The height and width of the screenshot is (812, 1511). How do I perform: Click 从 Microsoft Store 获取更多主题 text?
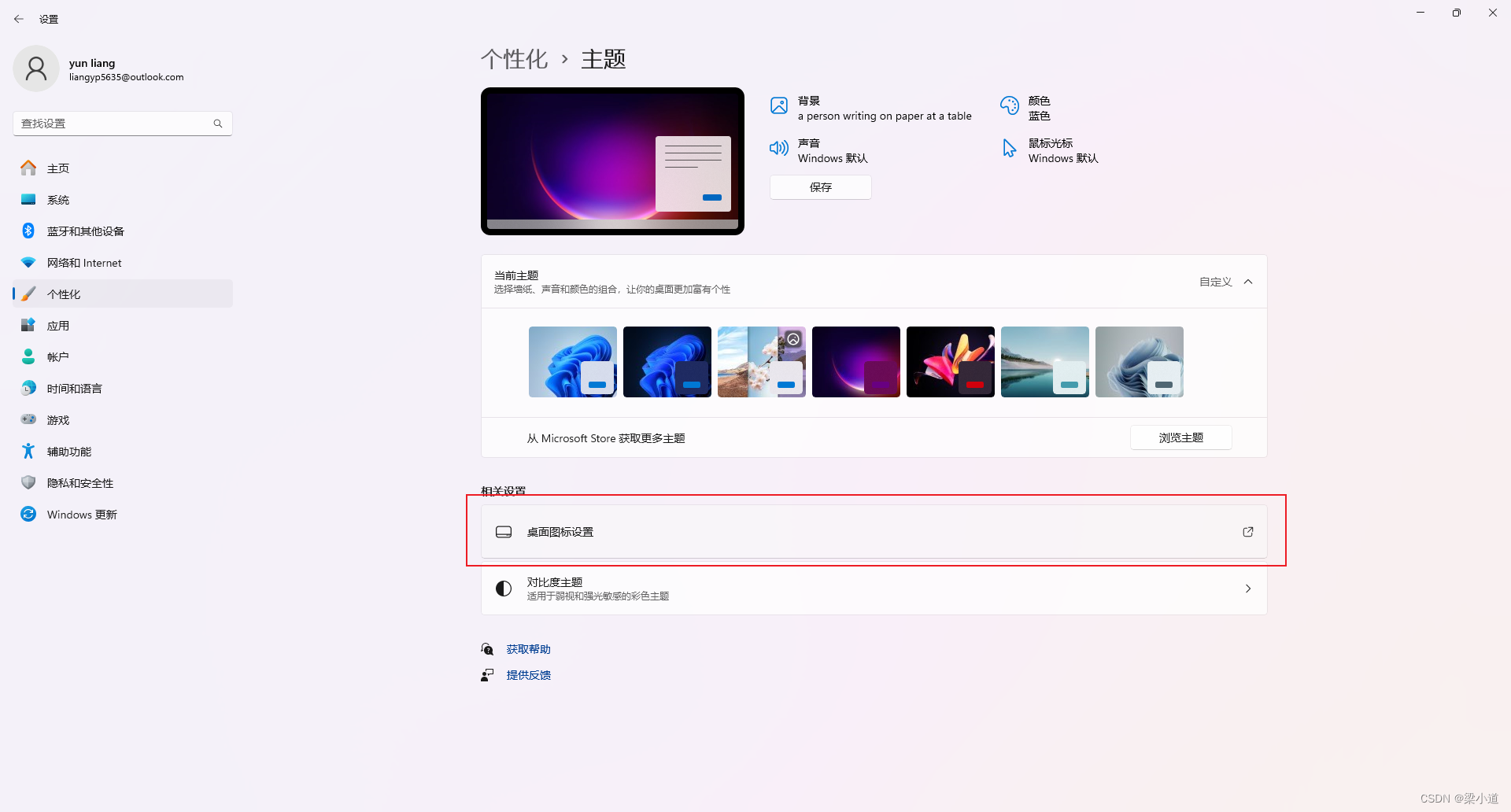point(606,438)
